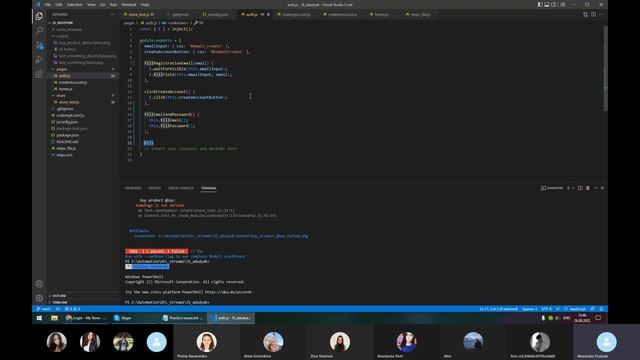Toggle bottom panel layout icon
640x360 pixels.
click(547, 4)
